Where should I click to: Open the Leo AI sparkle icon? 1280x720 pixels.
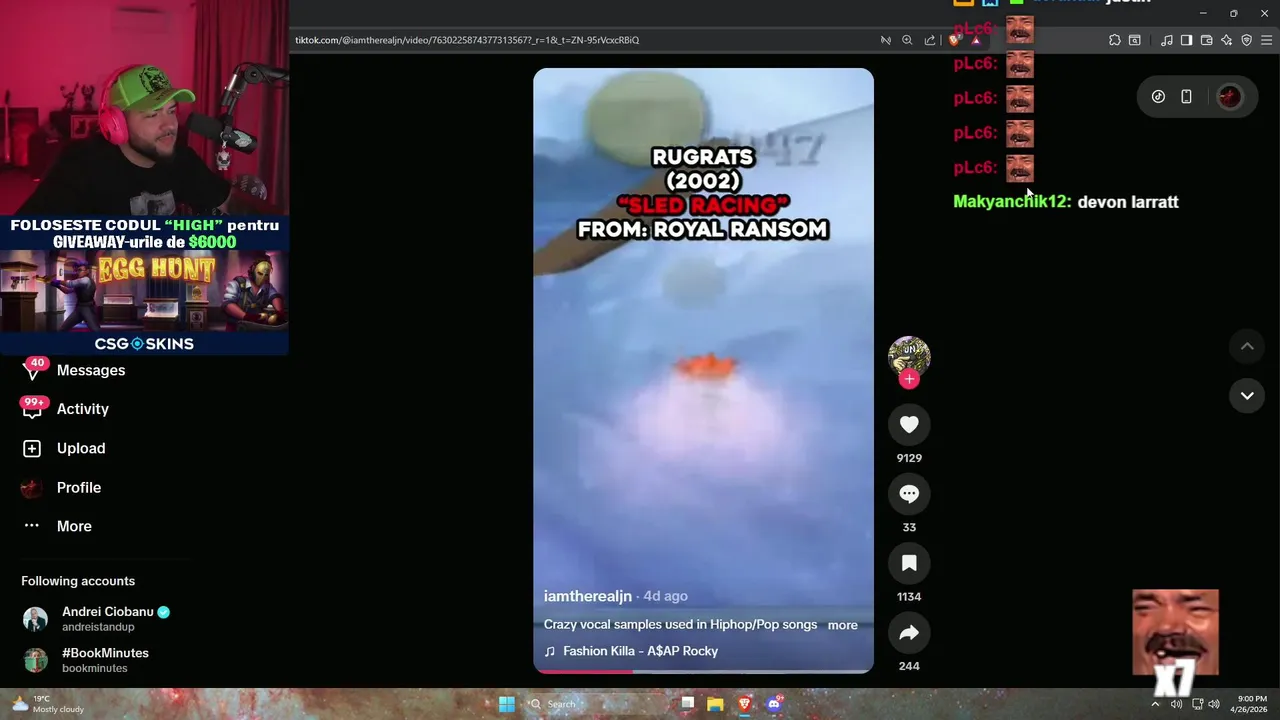1227,40
